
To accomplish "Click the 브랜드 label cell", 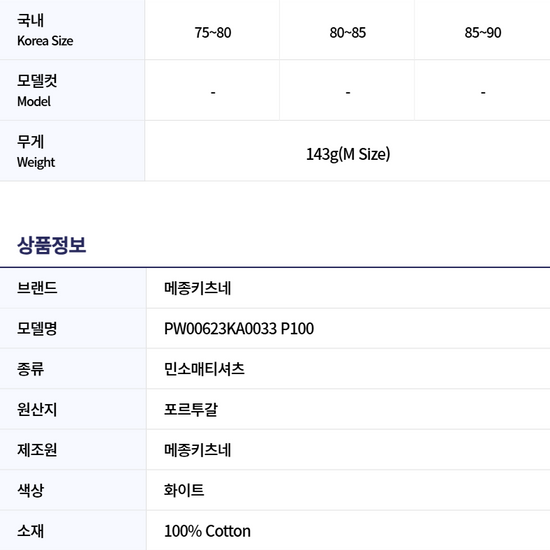I will point(73,288).
